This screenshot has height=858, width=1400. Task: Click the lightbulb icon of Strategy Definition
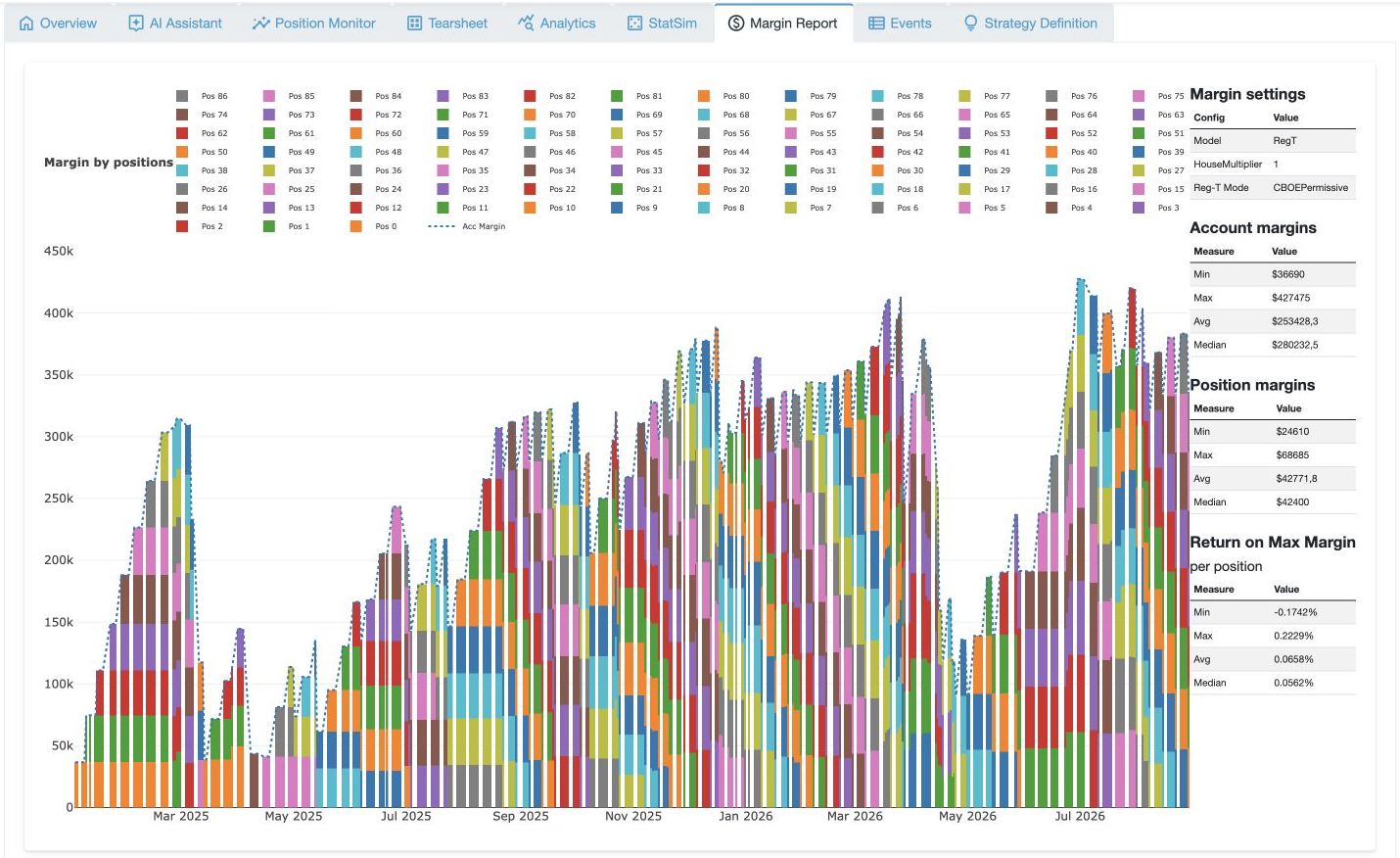pos(971,24)
